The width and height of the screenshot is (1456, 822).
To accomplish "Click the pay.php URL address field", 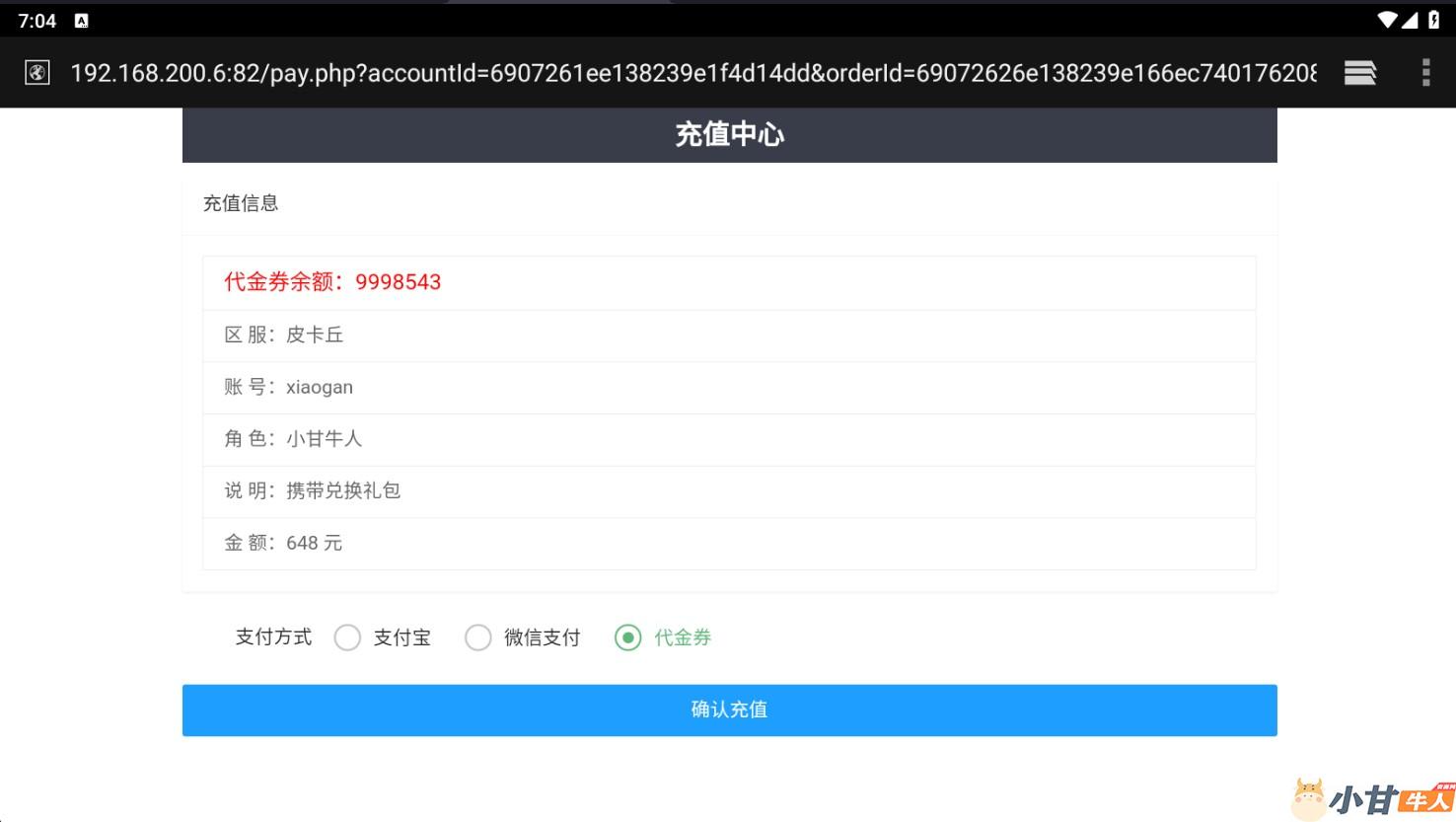I will pyautogui.click(x=692, y=73).
